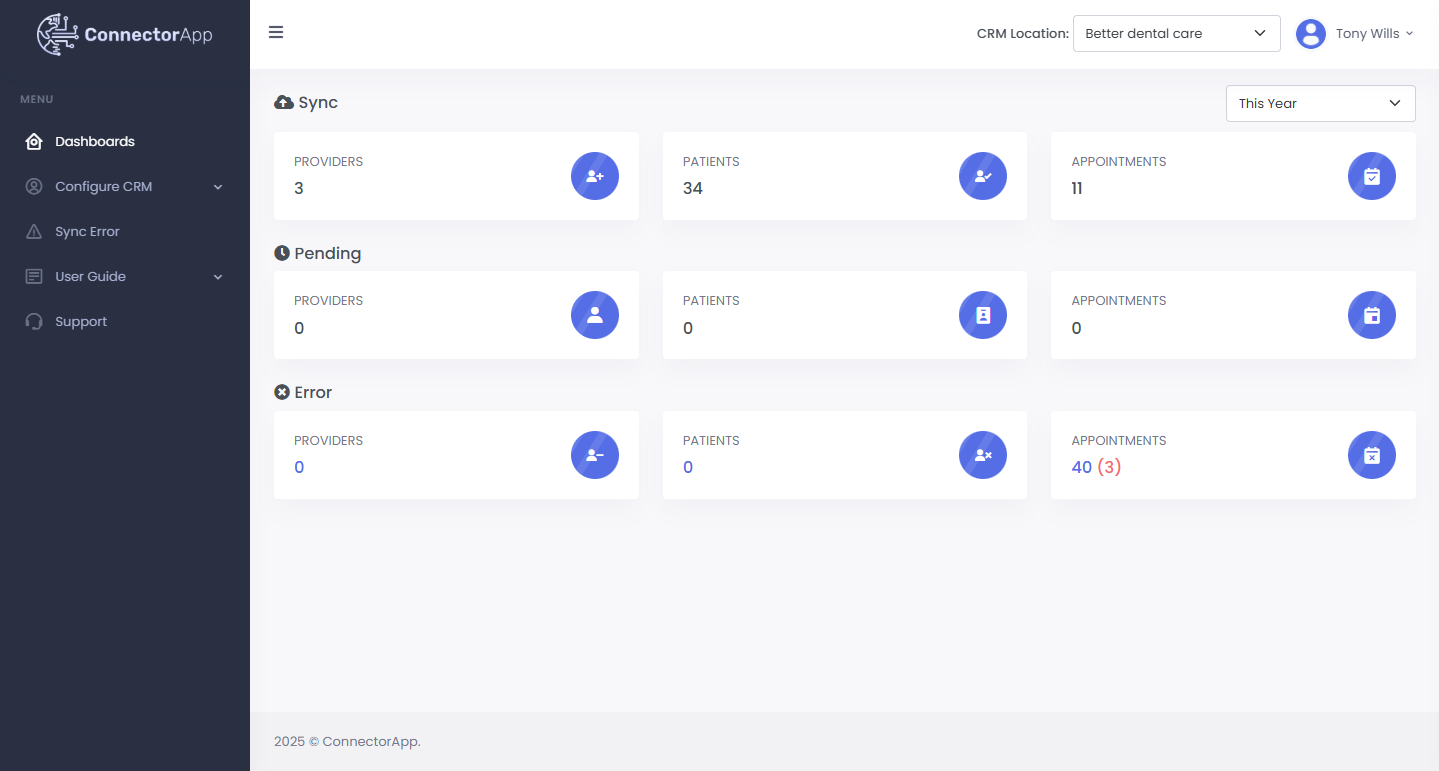This screenshot has width=1439, height=771.
Task: Click the Sync Providers value 3
Action: tap(299, 188)
